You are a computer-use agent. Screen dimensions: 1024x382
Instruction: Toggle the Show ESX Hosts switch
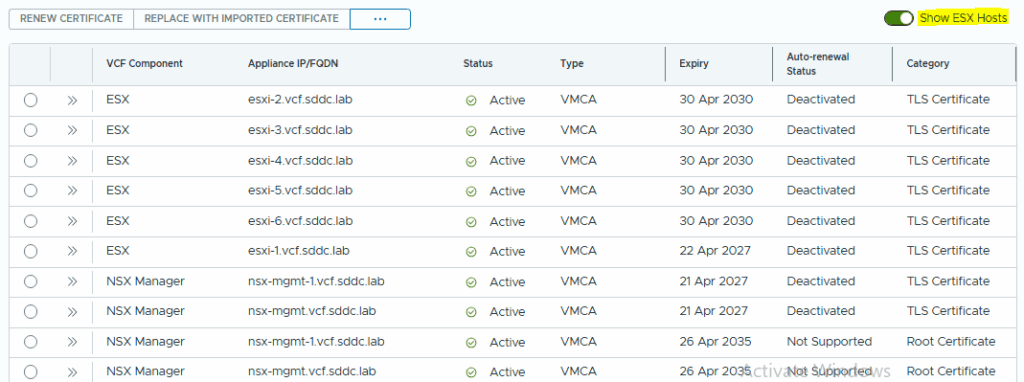899,18
